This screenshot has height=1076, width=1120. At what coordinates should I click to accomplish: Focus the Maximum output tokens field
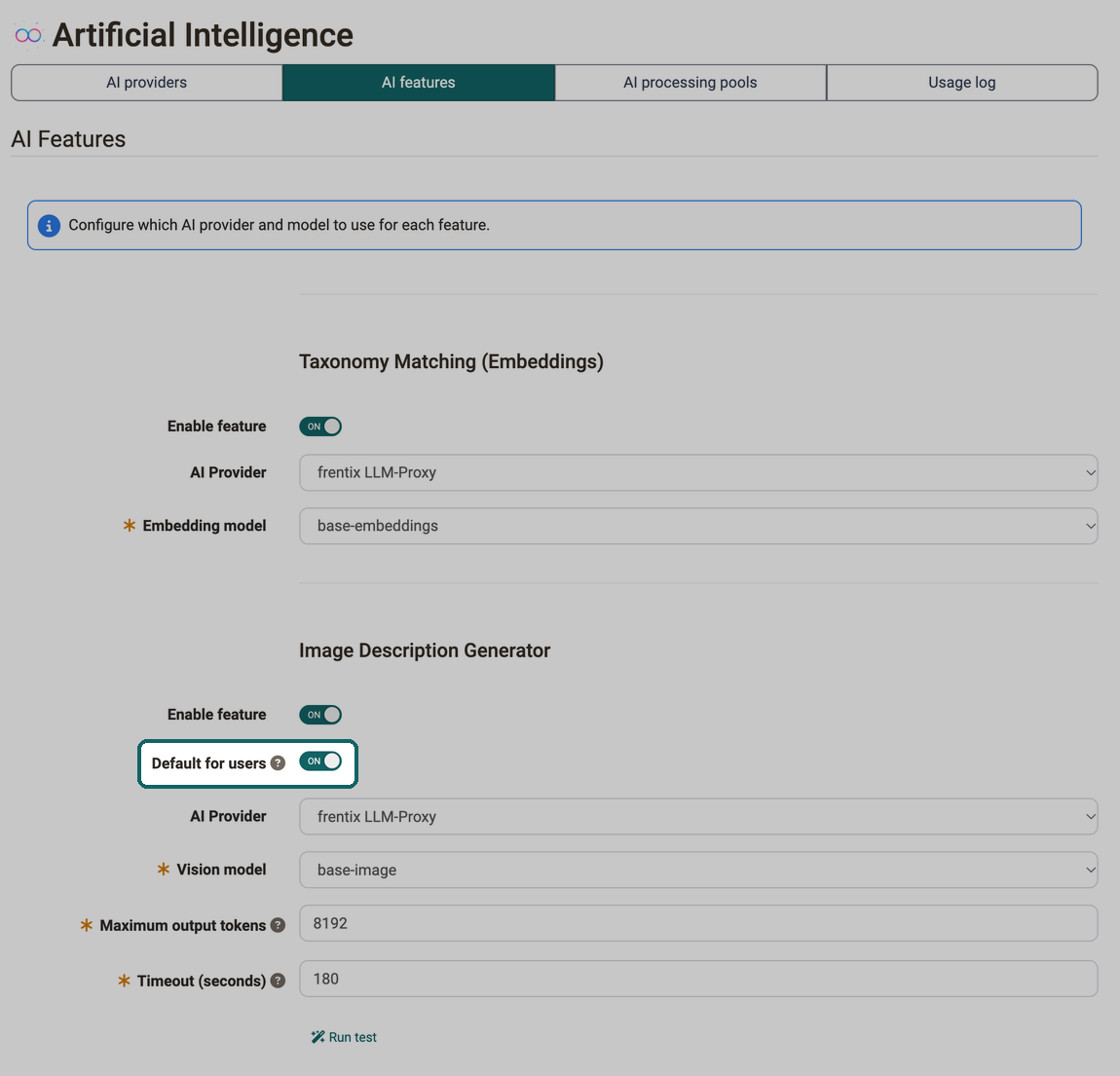point(698,923)
